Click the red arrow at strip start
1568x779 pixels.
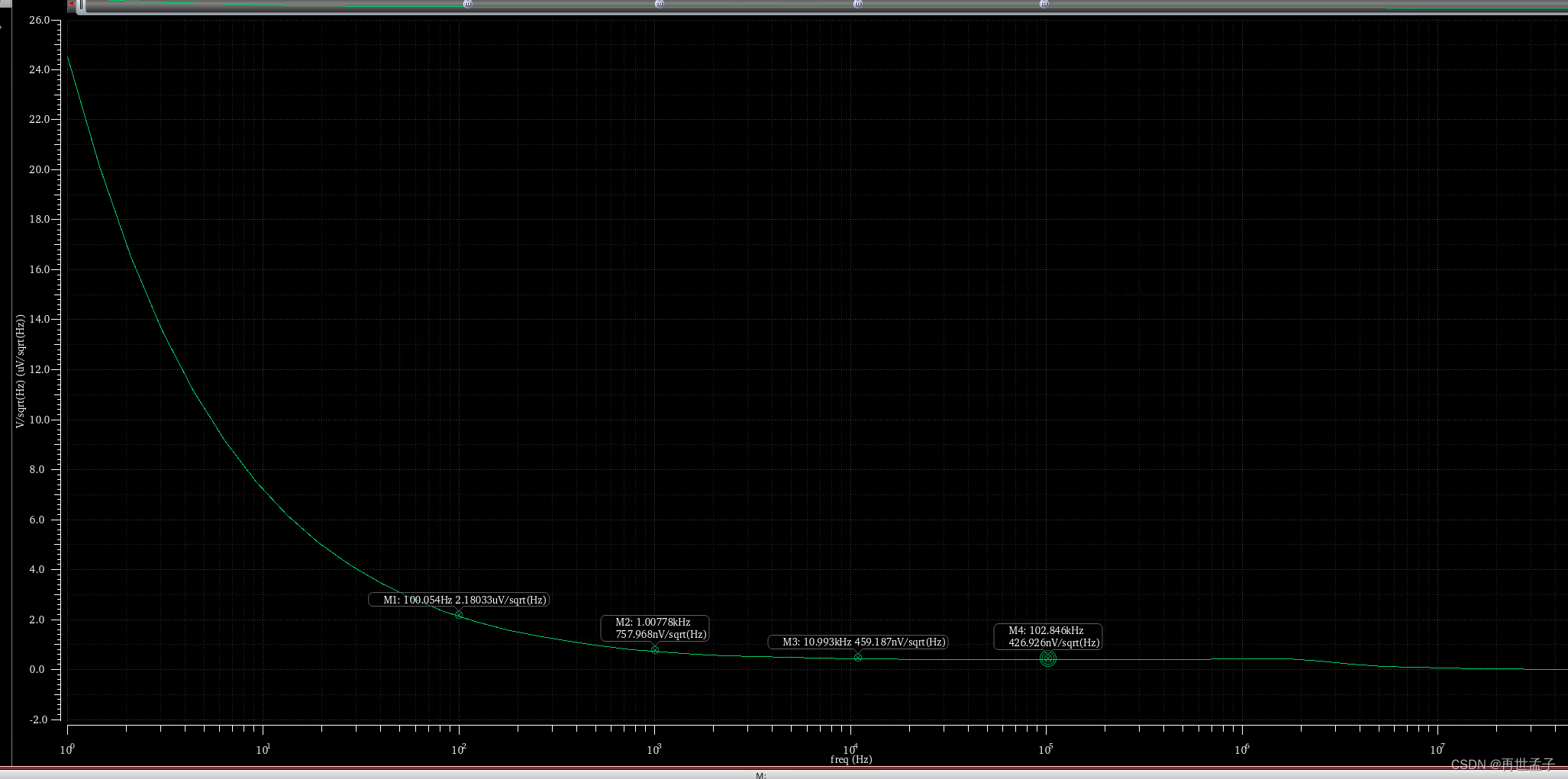click(x=71, y=4)
